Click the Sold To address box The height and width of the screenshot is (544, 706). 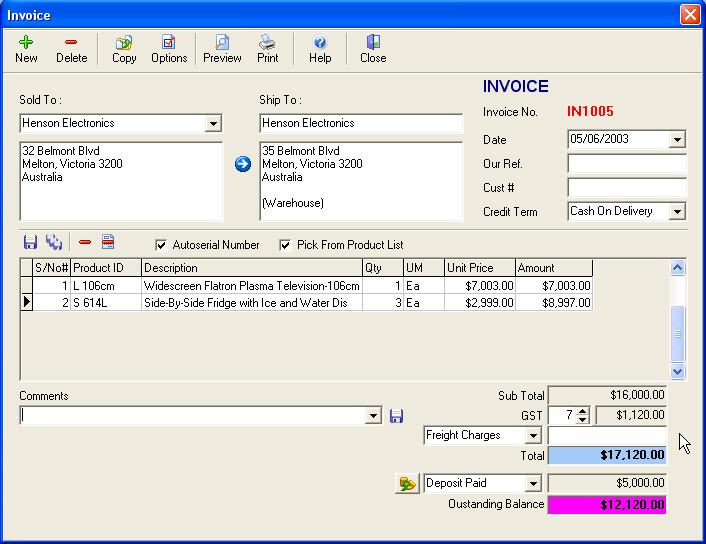[121, 181]
